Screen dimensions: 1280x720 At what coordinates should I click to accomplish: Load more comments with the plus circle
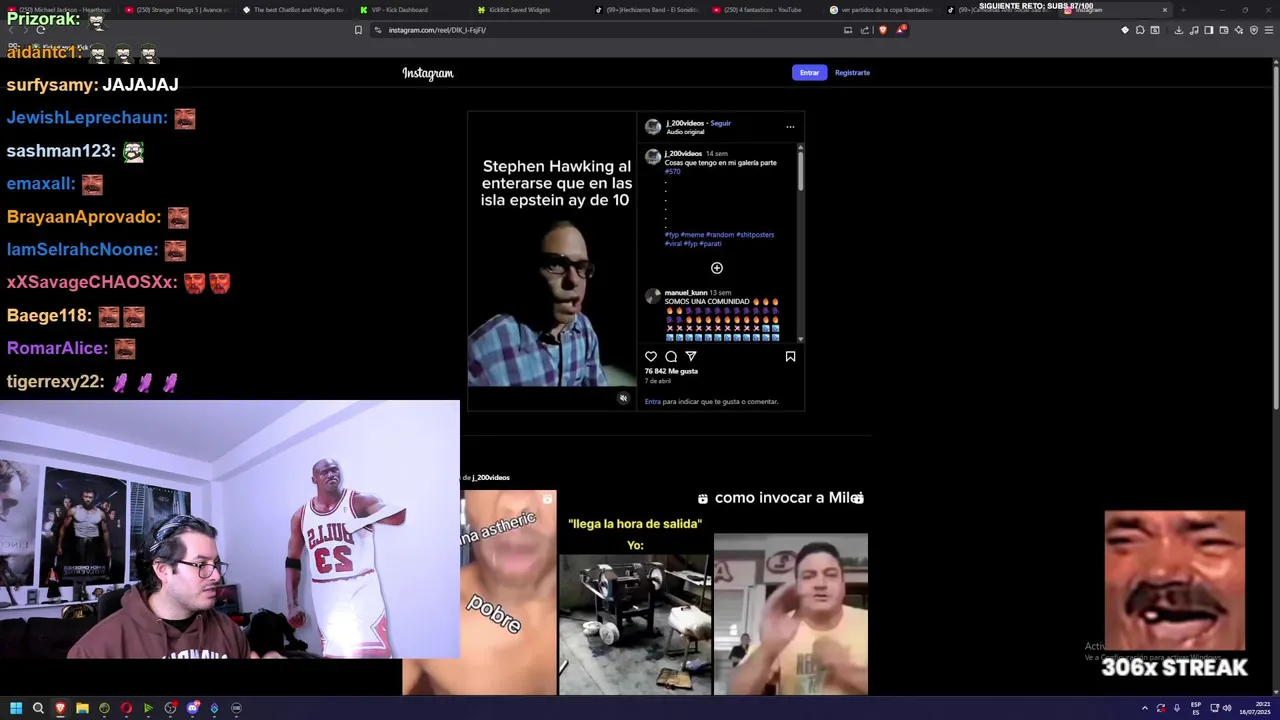tap(716, 268)
